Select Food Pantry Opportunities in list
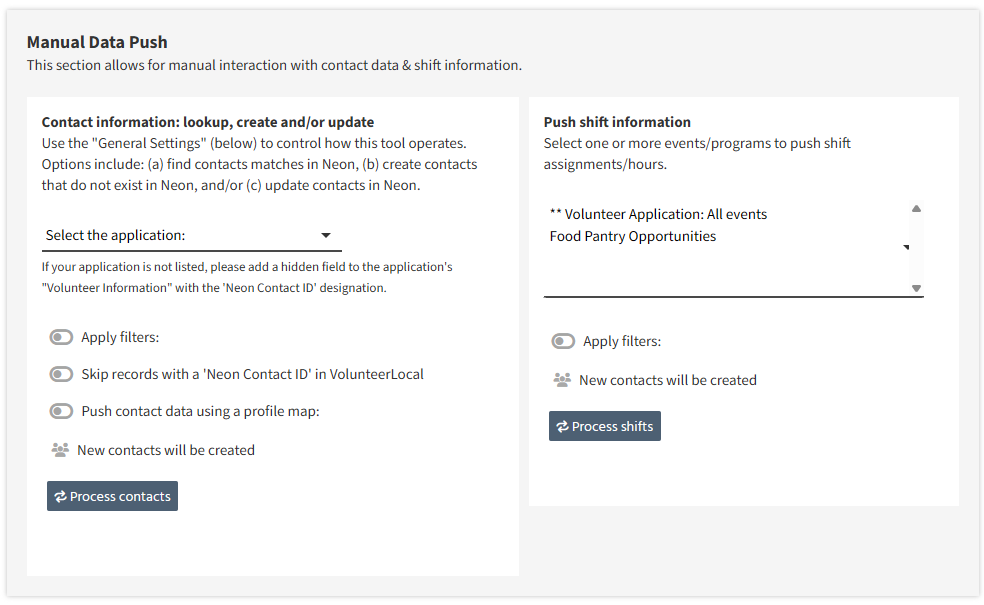 point(633,237)
